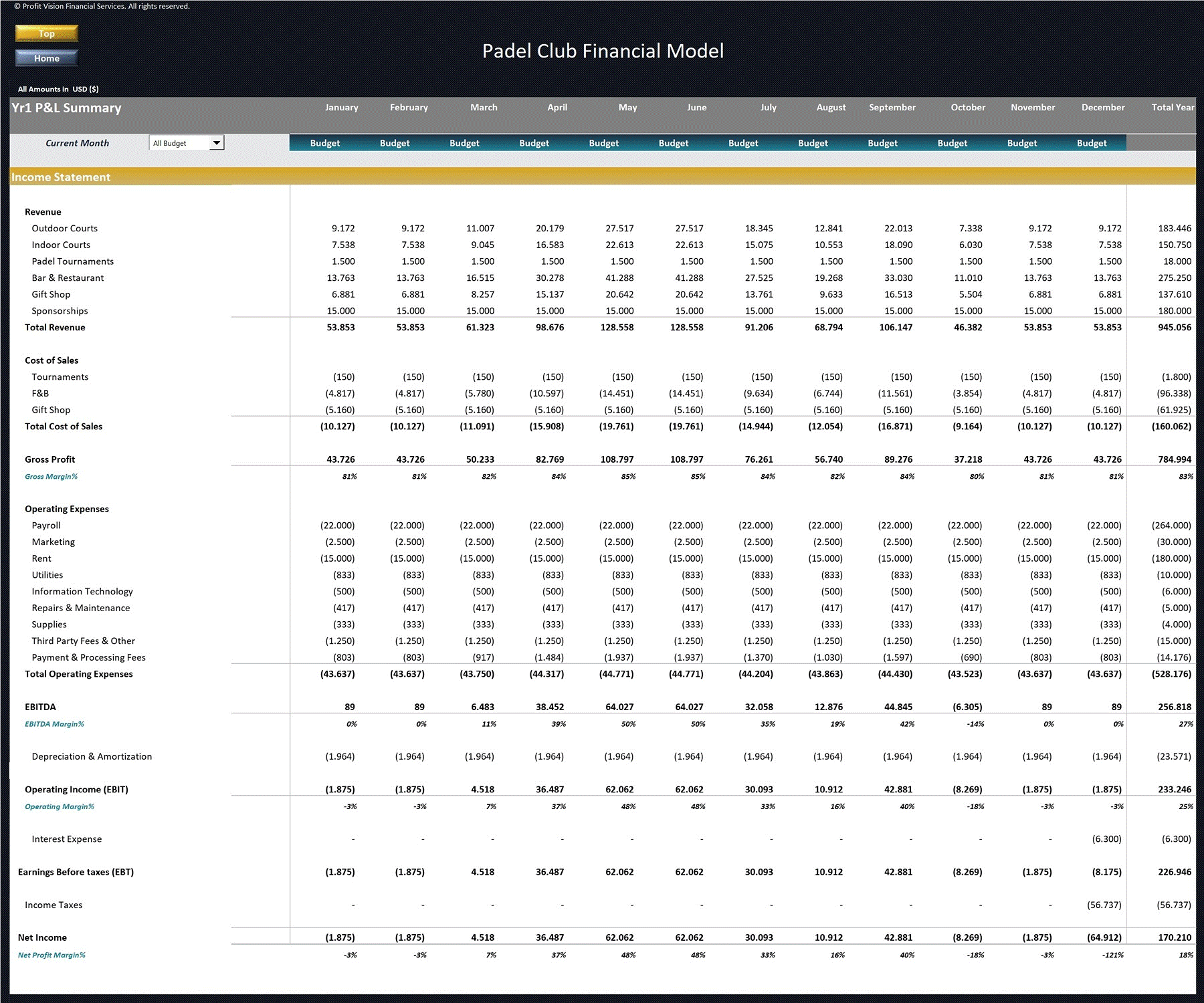The image size is (1204, 1003).
Task: Select the Total Revenue row label
Action: pyautogui.click(x=54, y=327)
